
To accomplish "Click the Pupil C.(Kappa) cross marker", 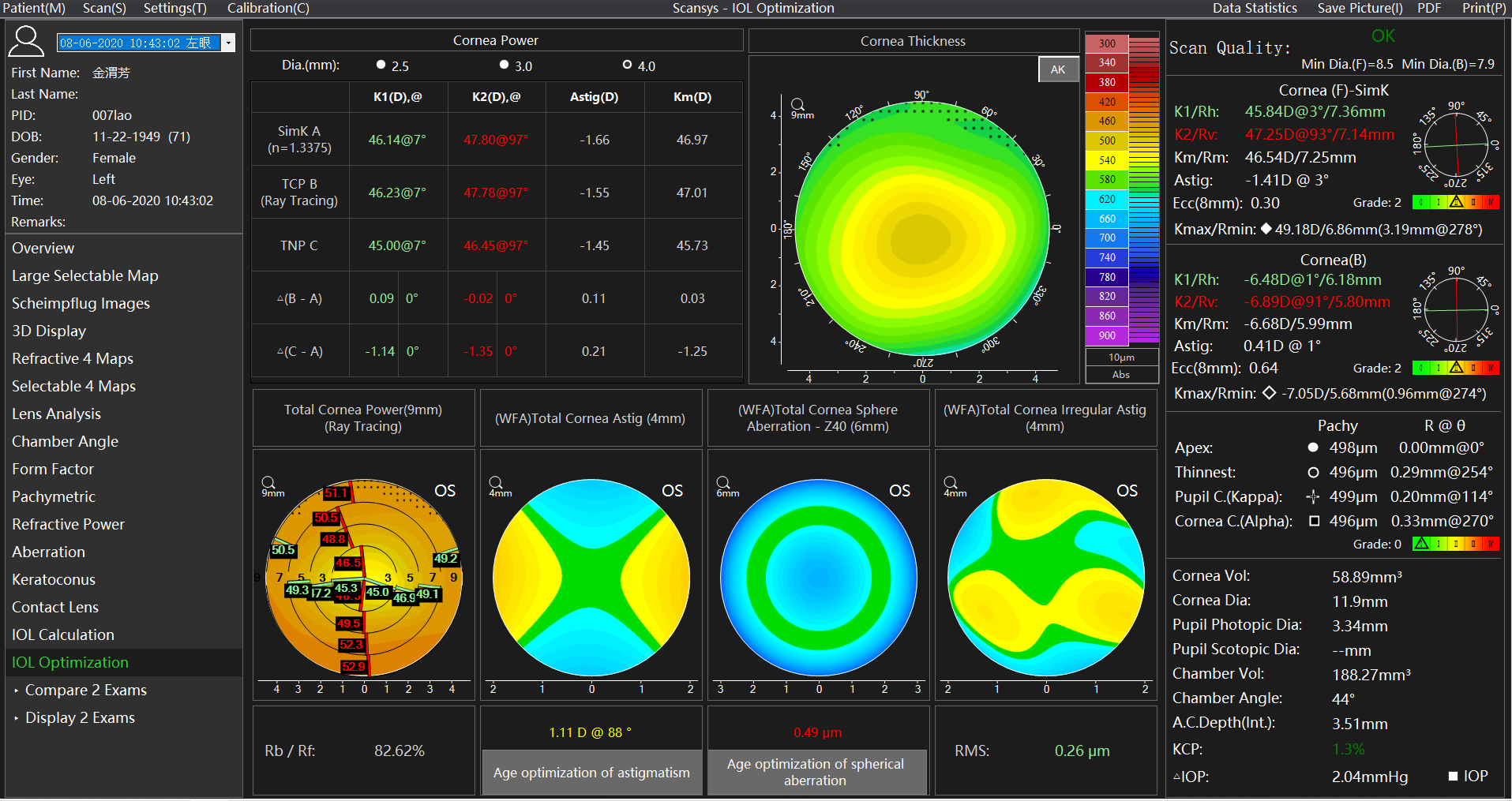I will tap(1313, 496).
